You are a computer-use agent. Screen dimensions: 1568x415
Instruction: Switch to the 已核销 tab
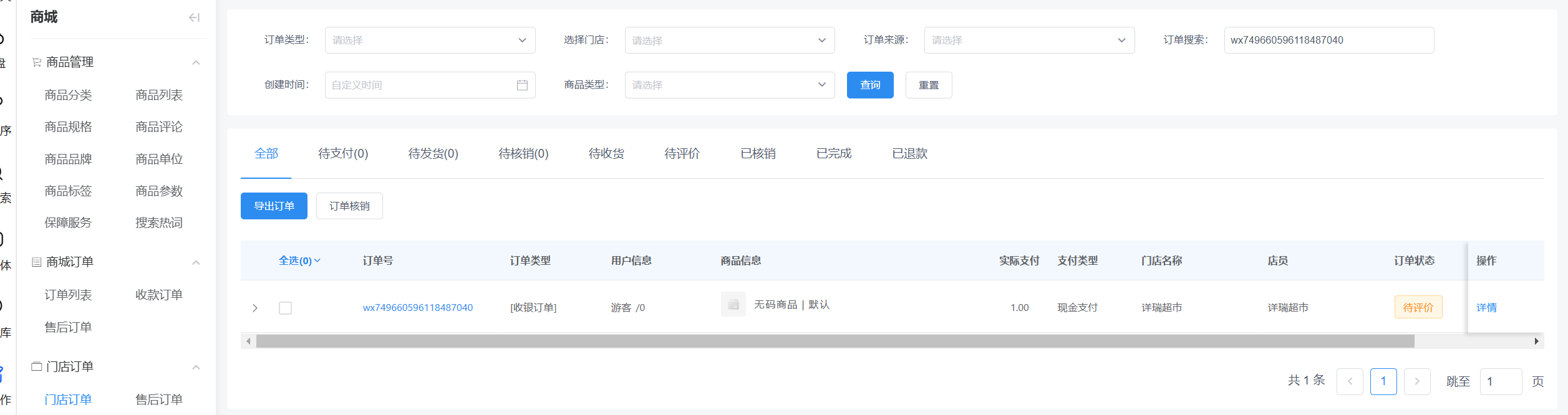click(x=758, y=153)
